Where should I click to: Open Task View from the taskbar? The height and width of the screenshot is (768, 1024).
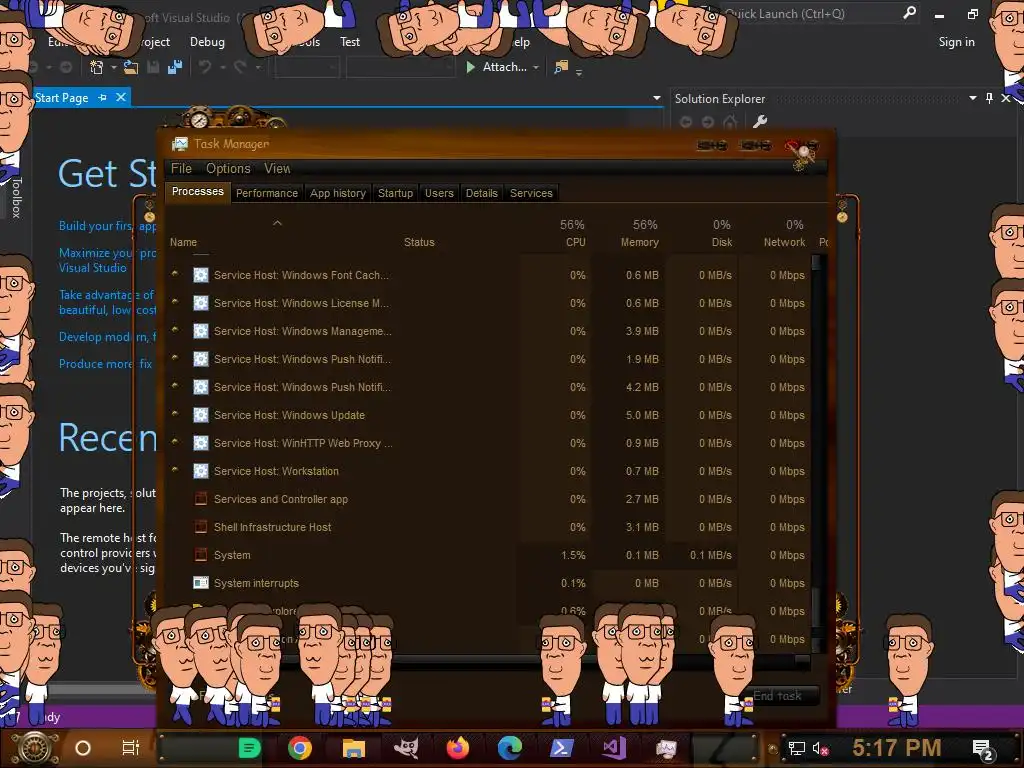click(131, 748)
